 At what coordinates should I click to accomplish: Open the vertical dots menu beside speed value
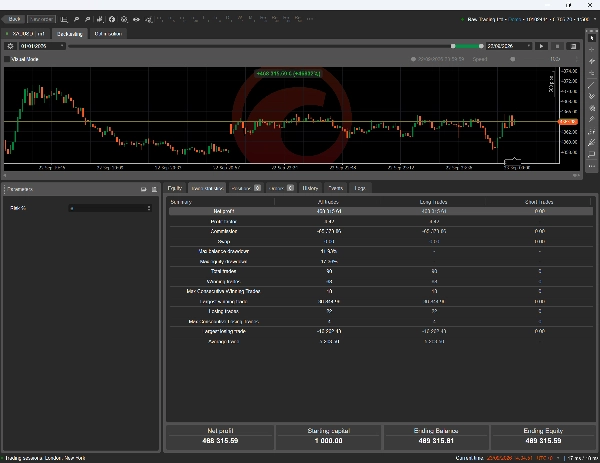click(577, 59)
